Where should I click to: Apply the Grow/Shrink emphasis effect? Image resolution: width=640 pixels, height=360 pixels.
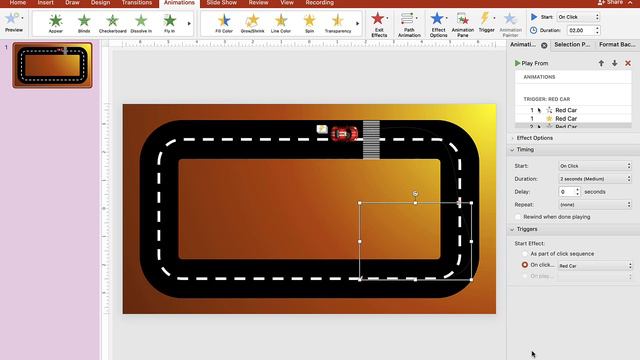pyautogui.click(x=252, y=23)
